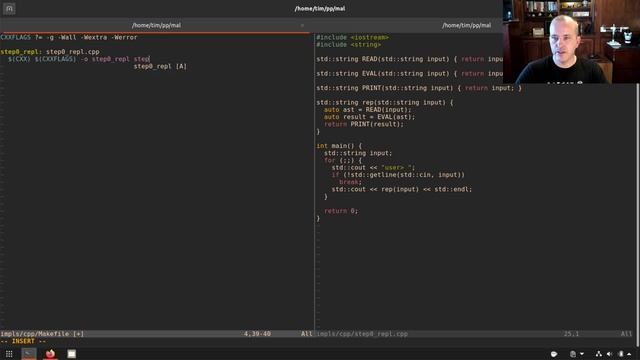Close the left terminal tab

[x=302, y=25]
